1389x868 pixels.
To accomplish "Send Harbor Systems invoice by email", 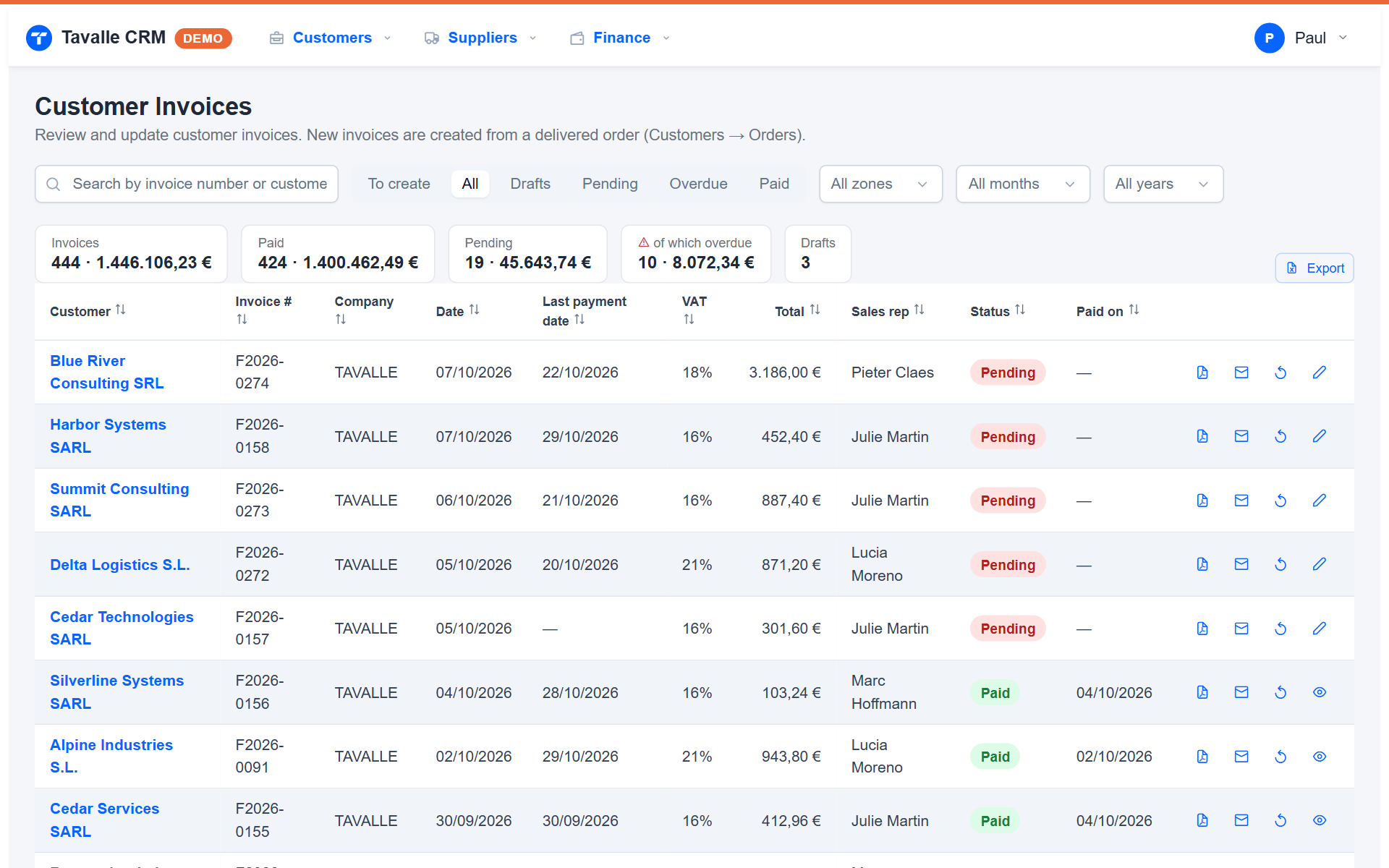I will [1241, 436].
